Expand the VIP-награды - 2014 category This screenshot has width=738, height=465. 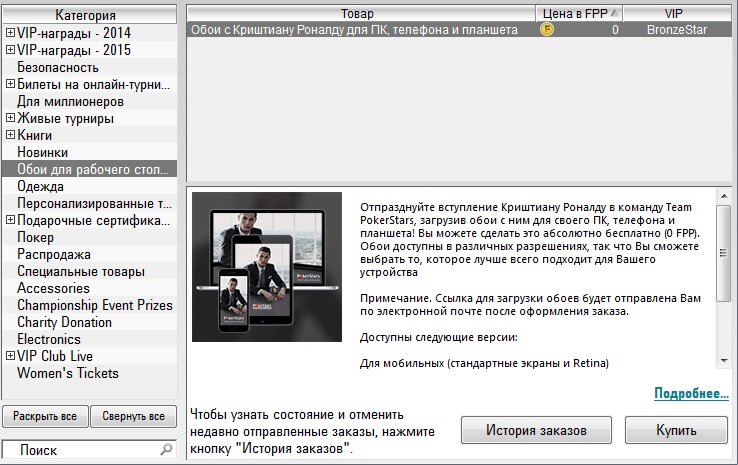10,32
